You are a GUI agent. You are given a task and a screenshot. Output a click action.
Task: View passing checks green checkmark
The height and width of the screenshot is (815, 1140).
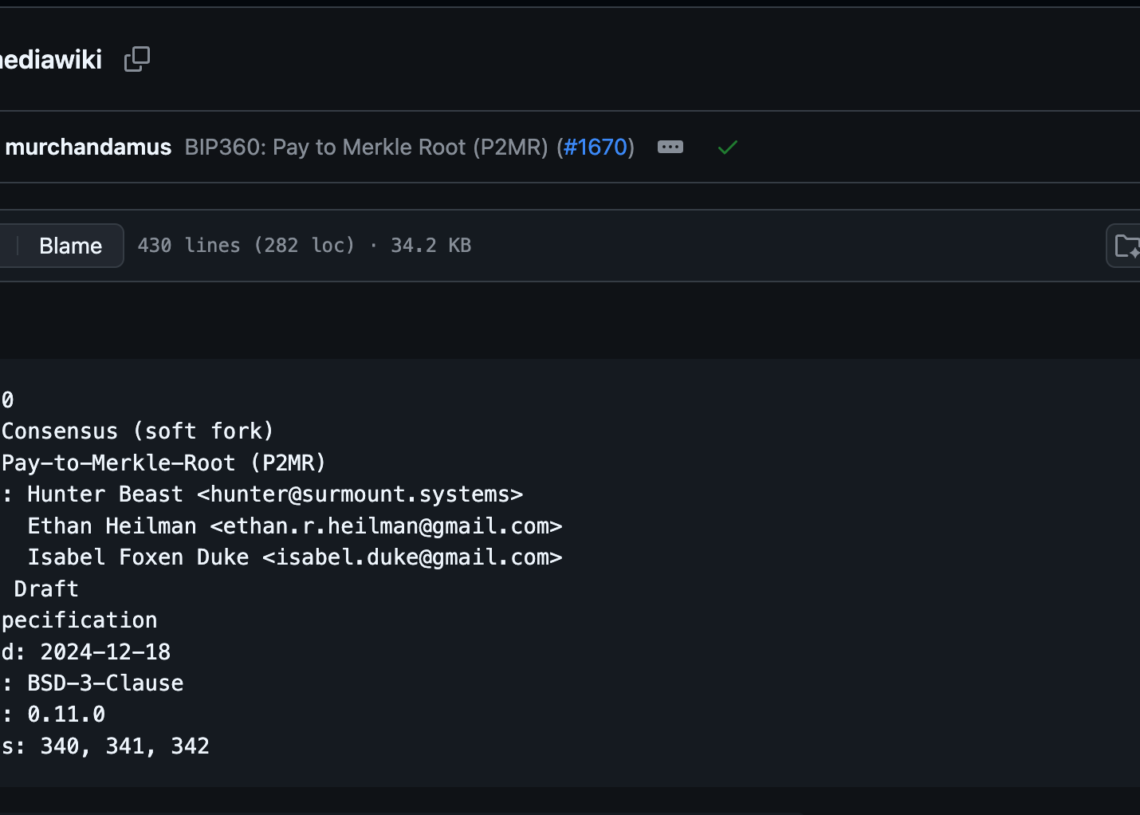point(728,148)
